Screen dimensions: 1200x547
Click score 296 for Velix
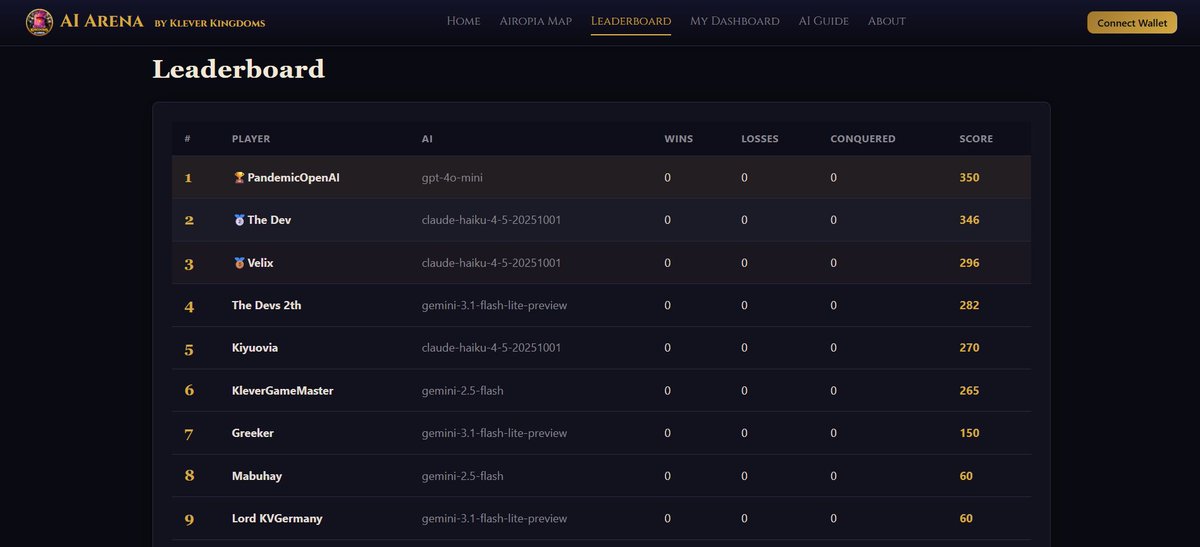(969, 263)
